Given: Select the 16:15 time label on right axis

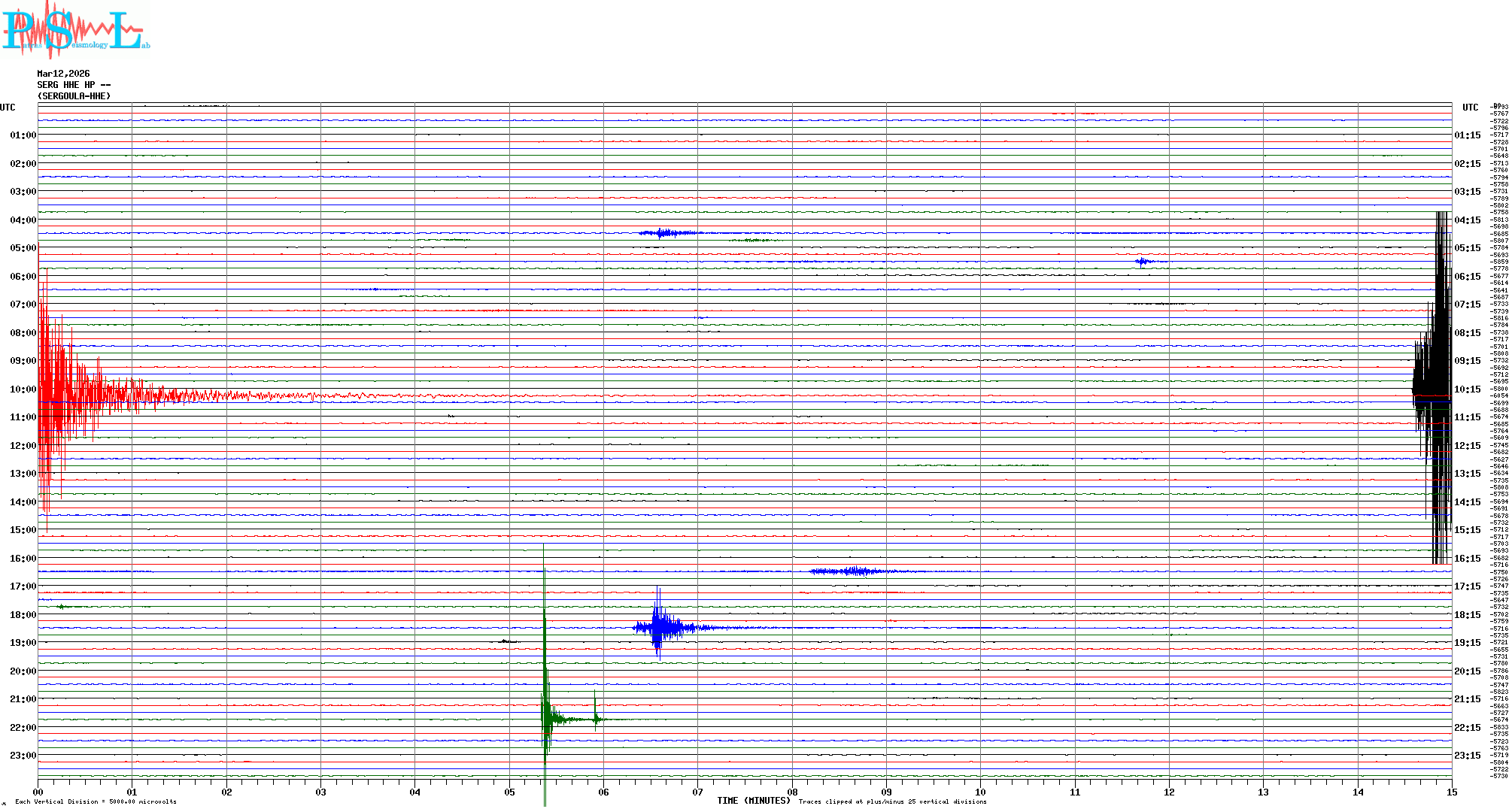Looking at the screenshot, I should tap(1467, 559).
